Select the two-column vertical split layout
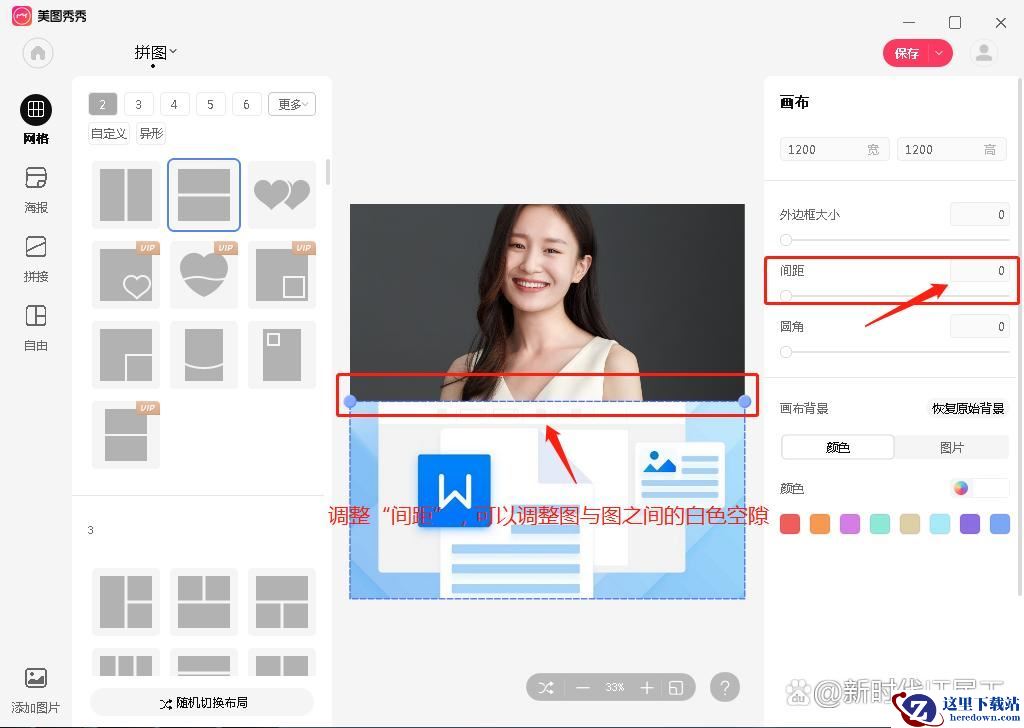The width and height of the screenshot is (1024, 728). coord(126,195)
